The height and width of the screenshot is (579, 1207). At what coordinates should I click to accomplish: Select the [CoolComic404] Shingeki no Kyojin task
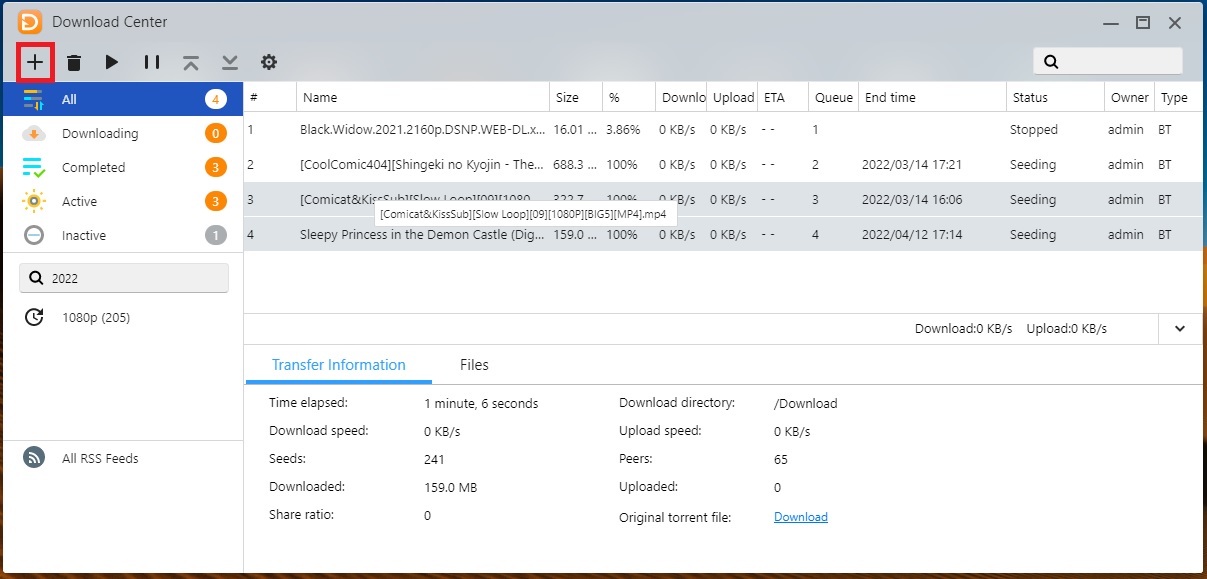[423, 164]
